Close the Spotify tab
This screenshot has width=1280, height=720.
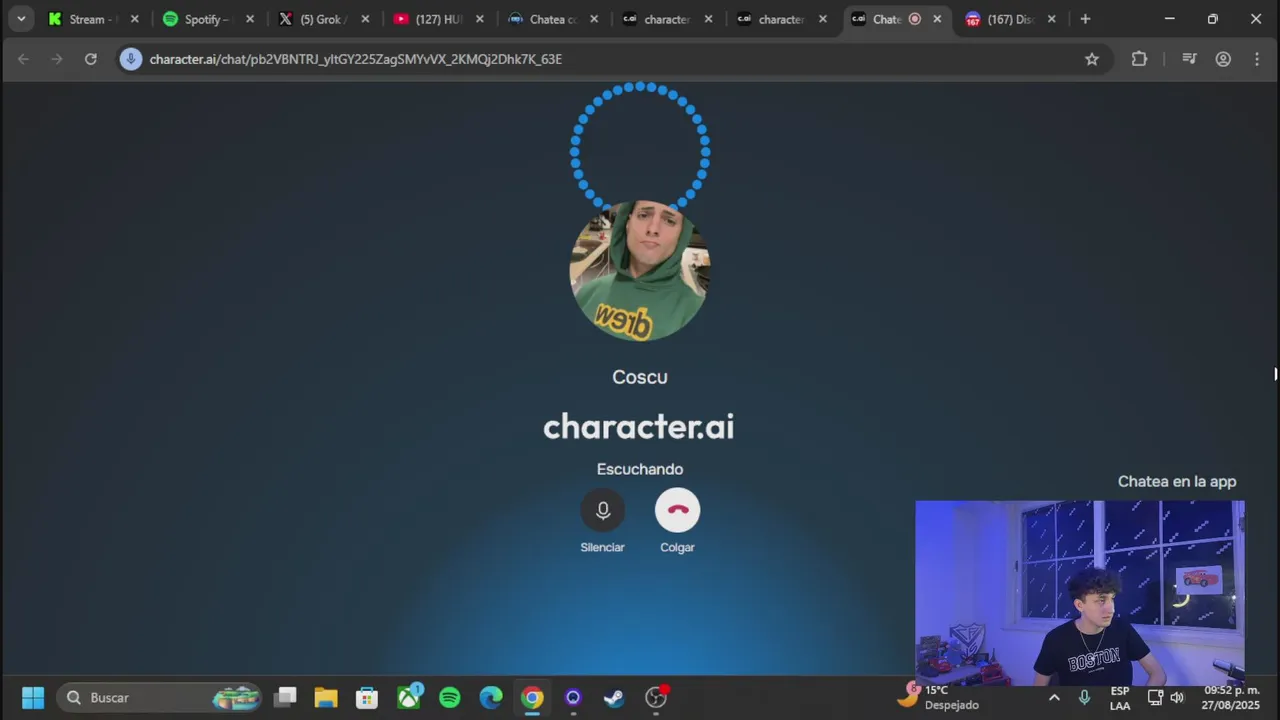(250, 19)
